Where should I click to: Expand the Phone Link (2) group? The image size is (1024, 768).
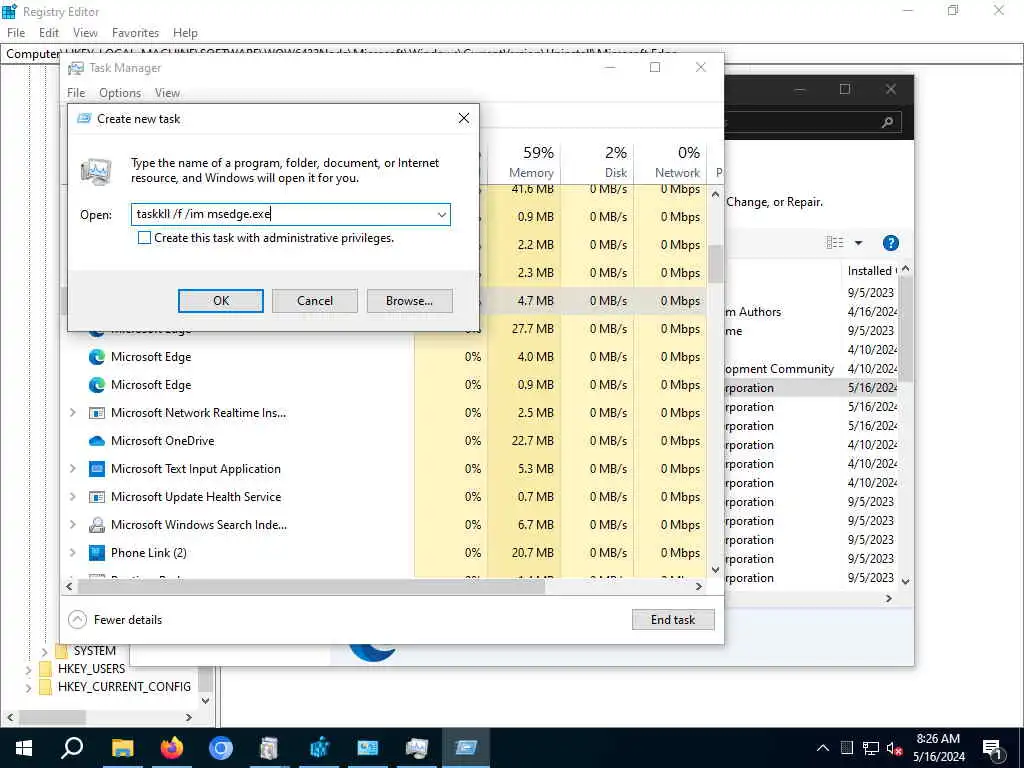(x=72, y=553)
